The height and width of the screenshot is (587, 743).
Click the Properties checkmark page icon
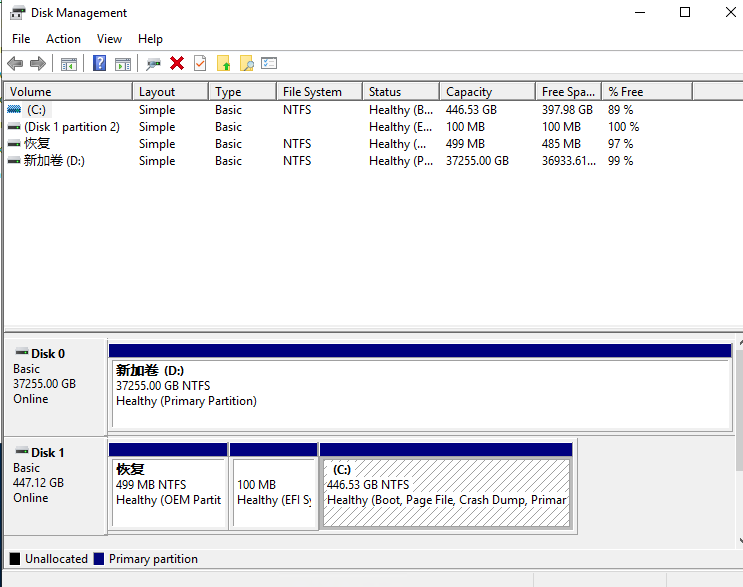(200, 64)
